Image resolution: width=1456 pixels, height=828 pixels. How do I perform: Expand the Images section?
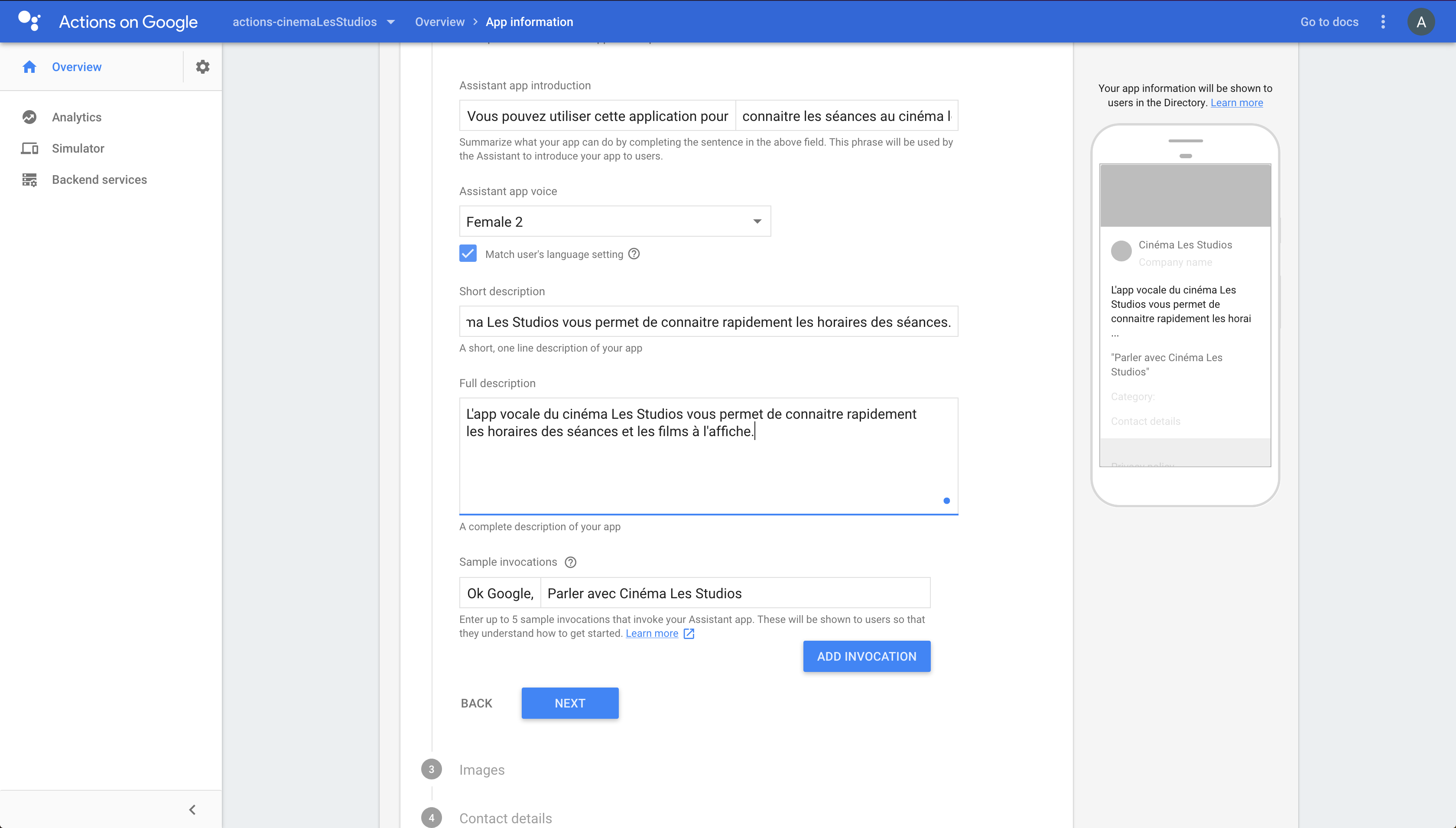[482, 769]
